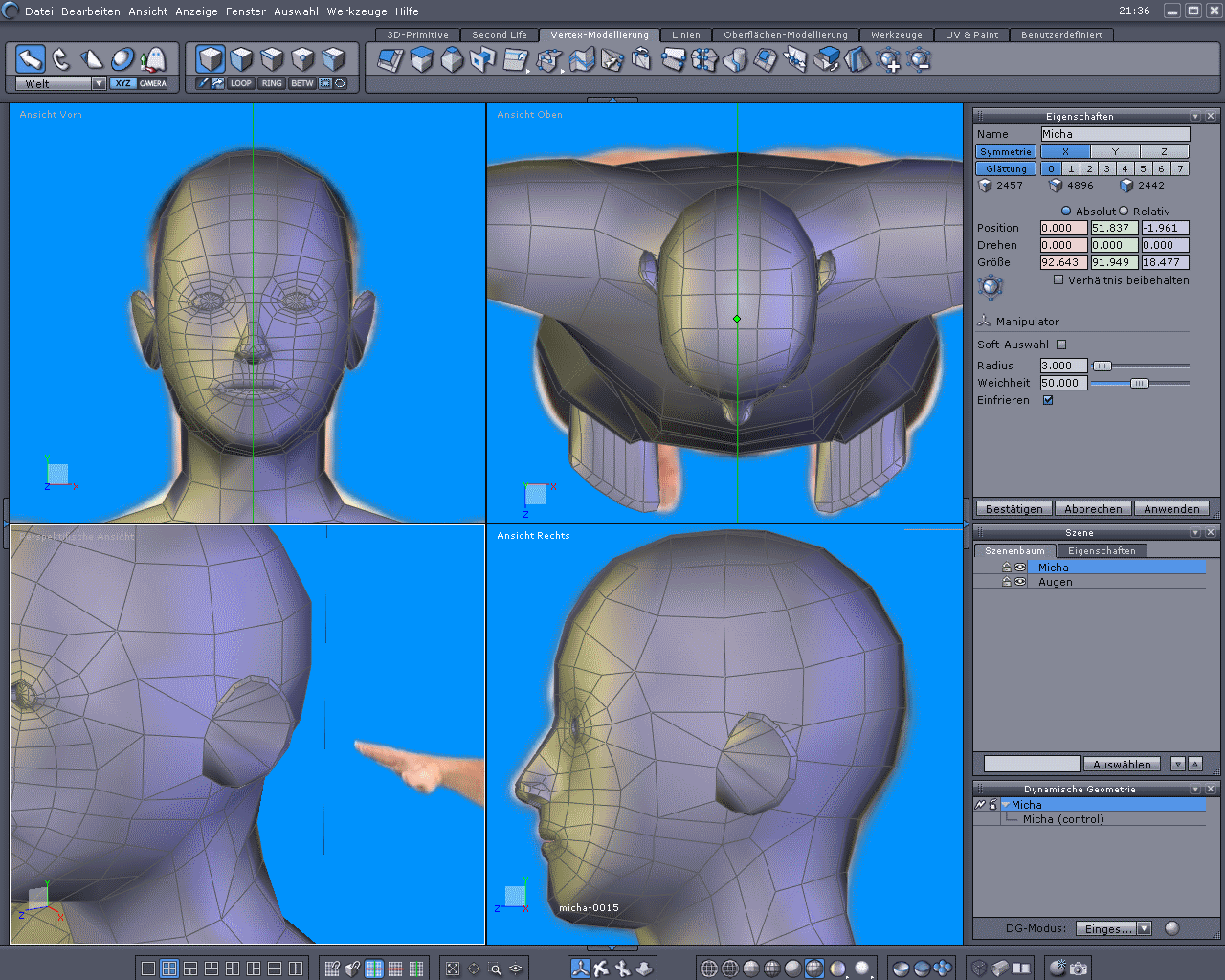Screen dimensions: 1225x980
Task: Select the arrow selection tool
Action: pos(31,59)
